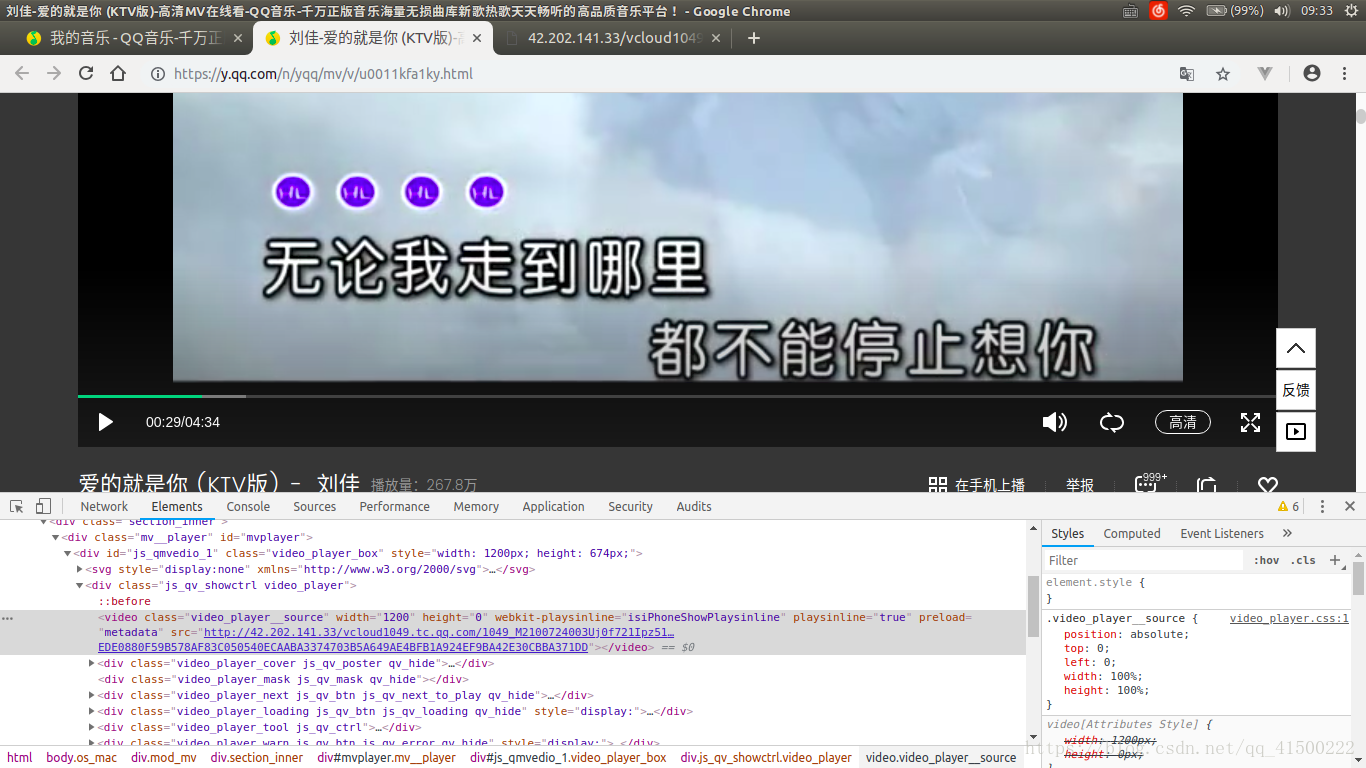Image resolution: width=1366 pixels, height=768 pixels.
Task: Open the video src URL link
Action: click(x=438, y=632)
